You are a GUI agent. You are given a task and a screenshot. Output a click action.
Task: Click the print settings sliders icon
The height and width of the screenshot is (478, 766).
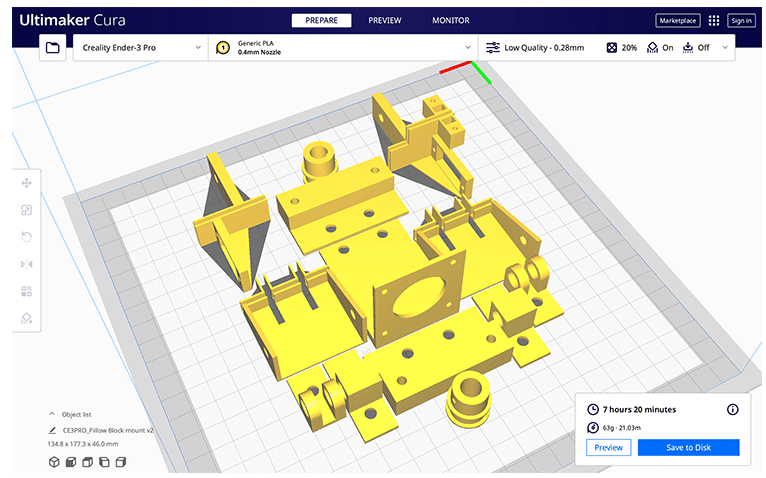coord(493,47)
